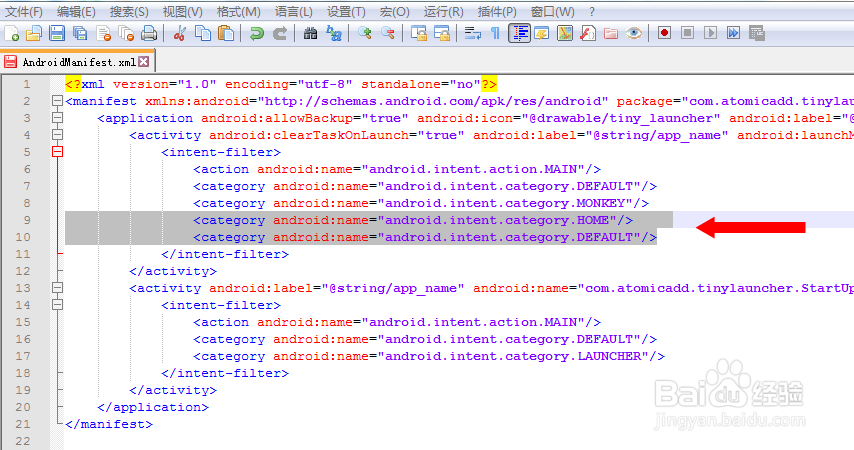Create a new document with New icon
Screen dimensions: 854x450
(11, 33)
